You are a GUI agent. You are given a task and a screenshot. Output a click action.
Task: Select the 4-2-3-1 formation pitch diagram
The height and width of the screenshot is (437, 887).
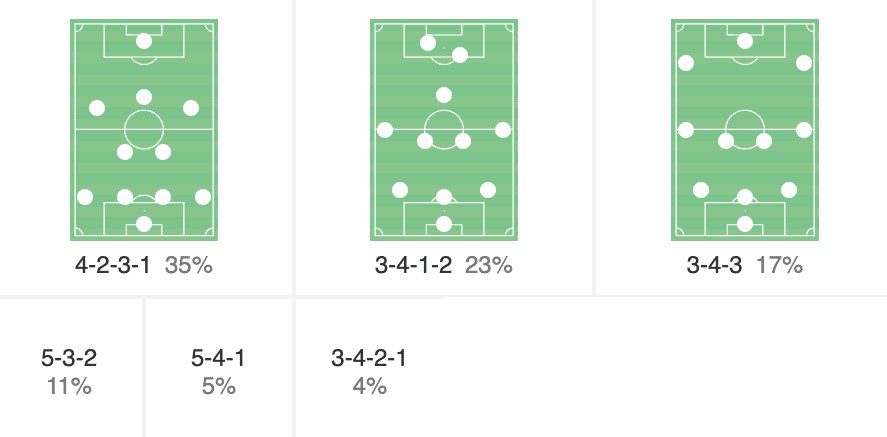pyautogui.click(x=144, y=130)
